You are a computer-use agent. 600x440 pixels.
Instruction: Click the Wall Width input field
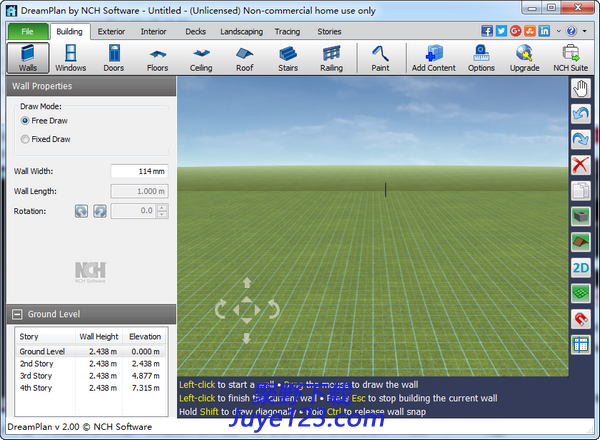pos(139,171)
